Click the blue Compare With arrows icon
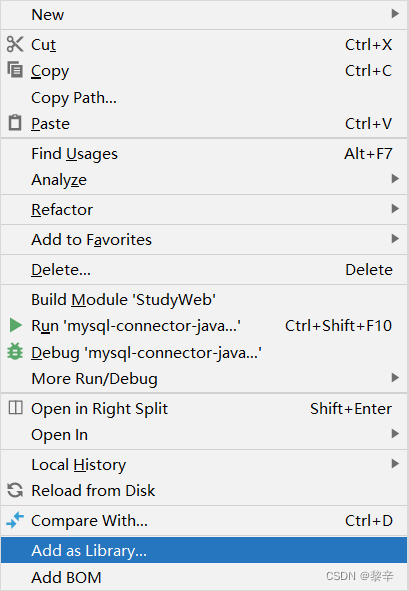 (x=15, y=520)
